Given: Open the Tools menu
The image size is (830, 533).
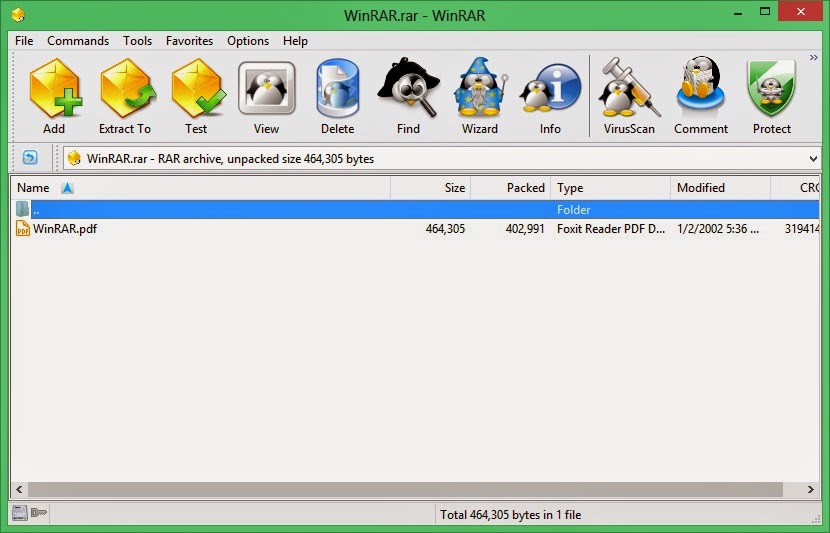Looking at the screenshot, I should pos(138,41).
